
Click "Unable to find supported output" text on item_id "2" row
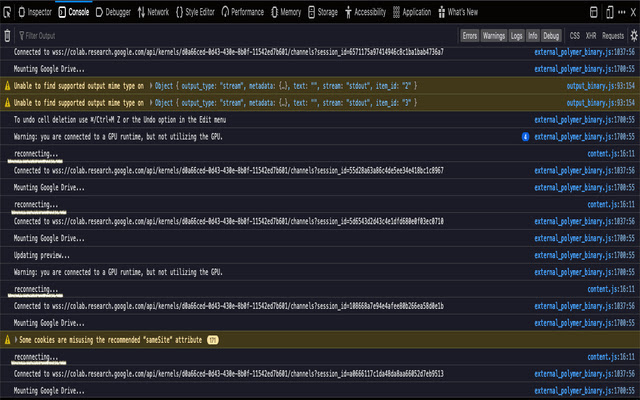click(79, 86)
